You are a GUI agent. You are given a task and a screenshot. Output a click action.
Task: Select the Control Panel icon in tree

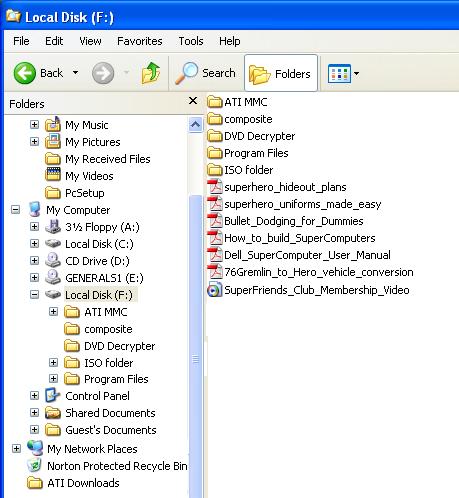tap(52, 396)
